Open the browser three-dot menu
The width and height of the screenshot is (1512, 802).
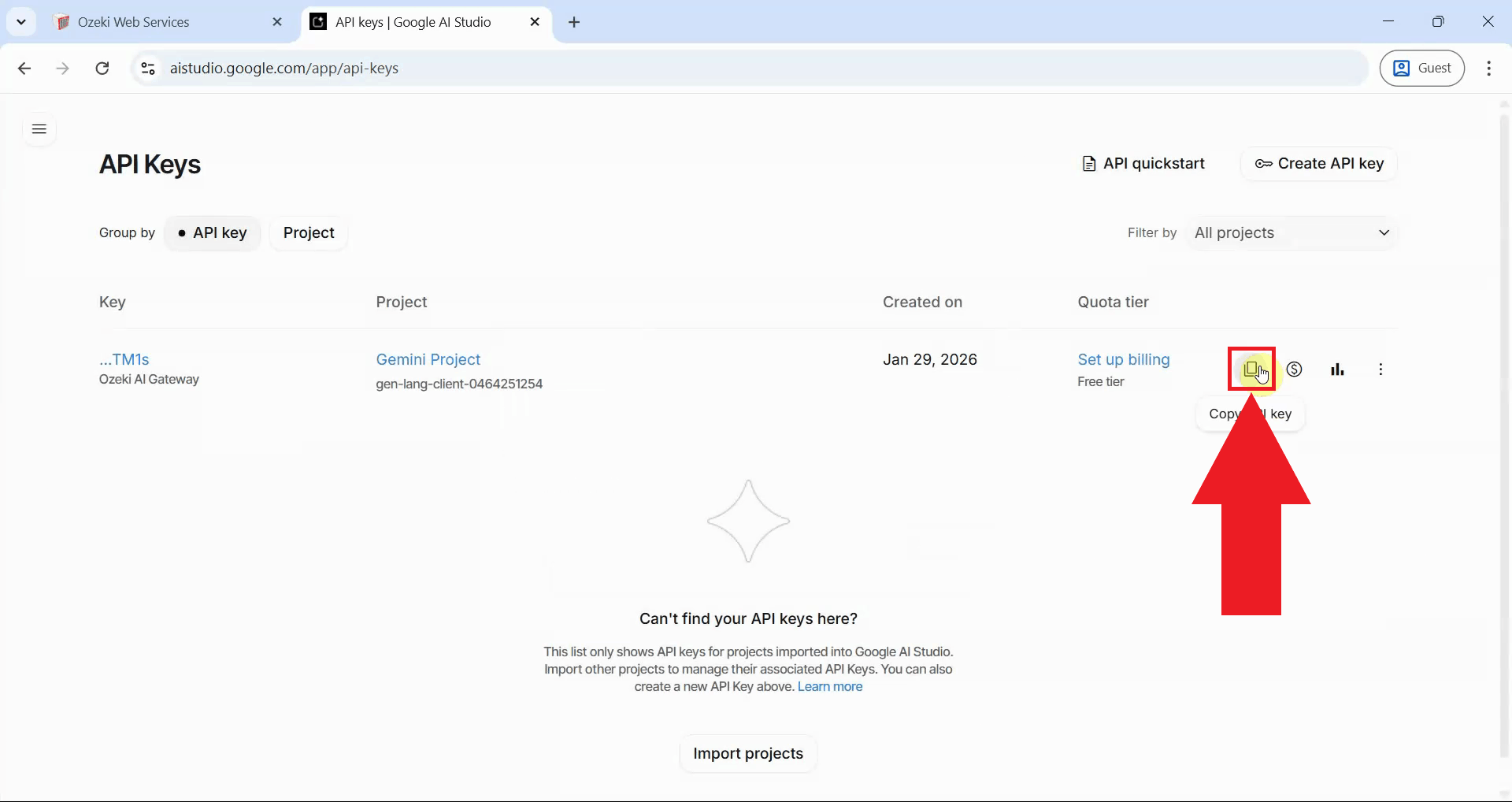(x=1489, y=69)
